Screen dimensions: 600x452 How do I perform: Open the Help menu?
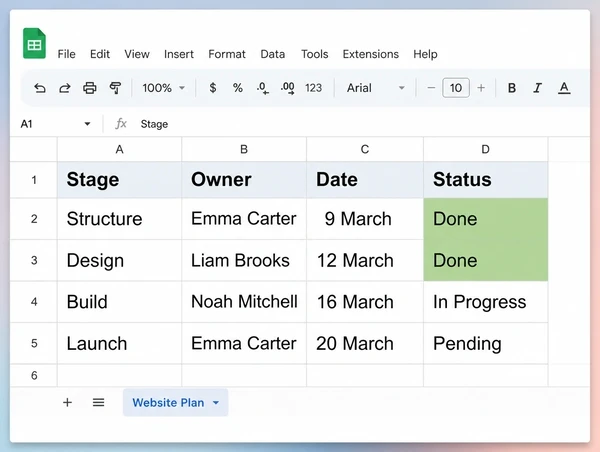pos(425,54)
